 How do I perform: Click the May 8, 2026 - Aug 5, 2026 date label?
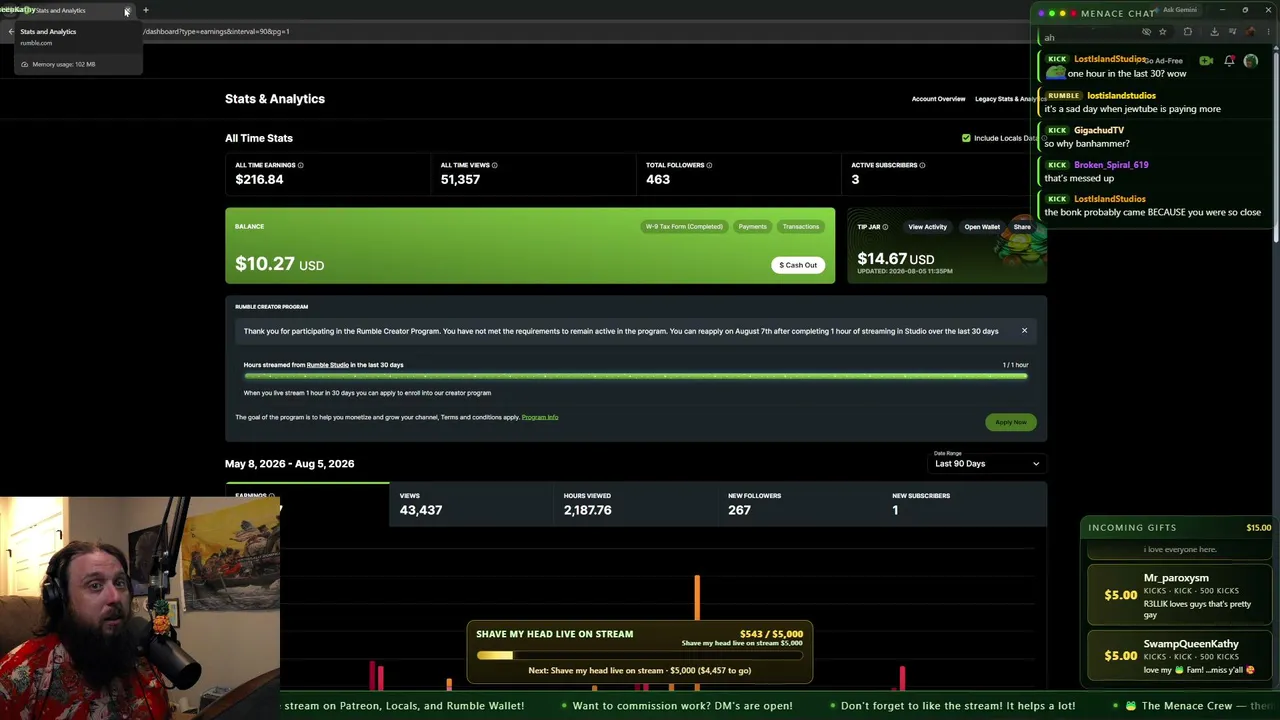click(290, 464)
